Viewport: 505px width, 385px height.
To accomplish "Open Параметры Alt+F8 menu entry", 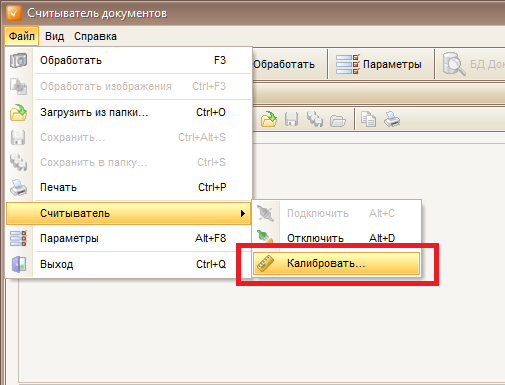I will (129, 238).
